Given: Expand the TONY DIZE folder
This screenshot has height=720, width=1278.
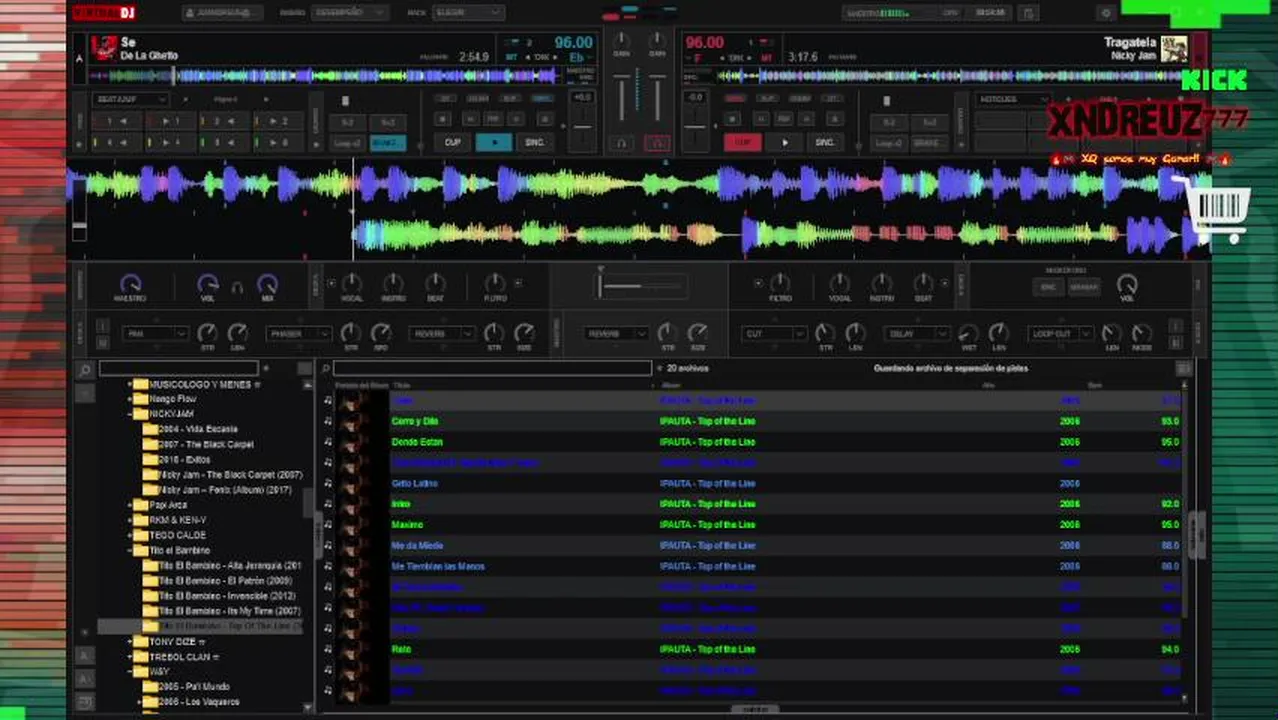Looking at the screenshot, I should (x=129, y=642).
